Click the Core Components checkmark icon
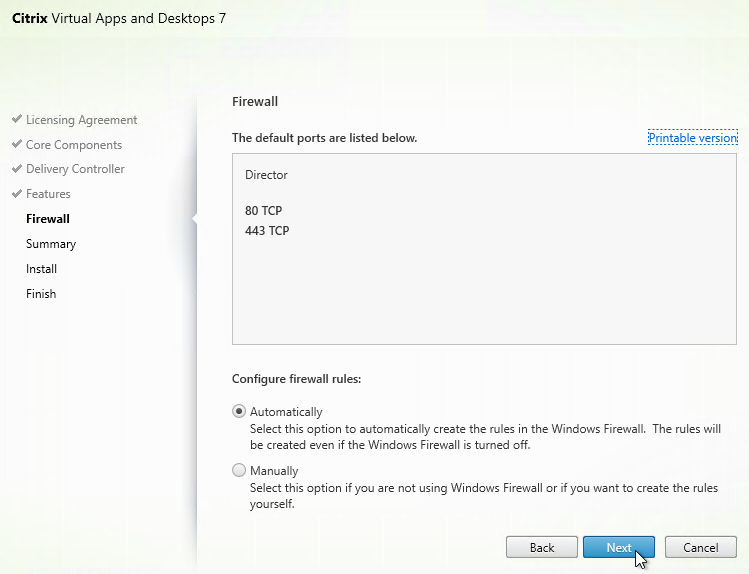 tap(17, 143)
